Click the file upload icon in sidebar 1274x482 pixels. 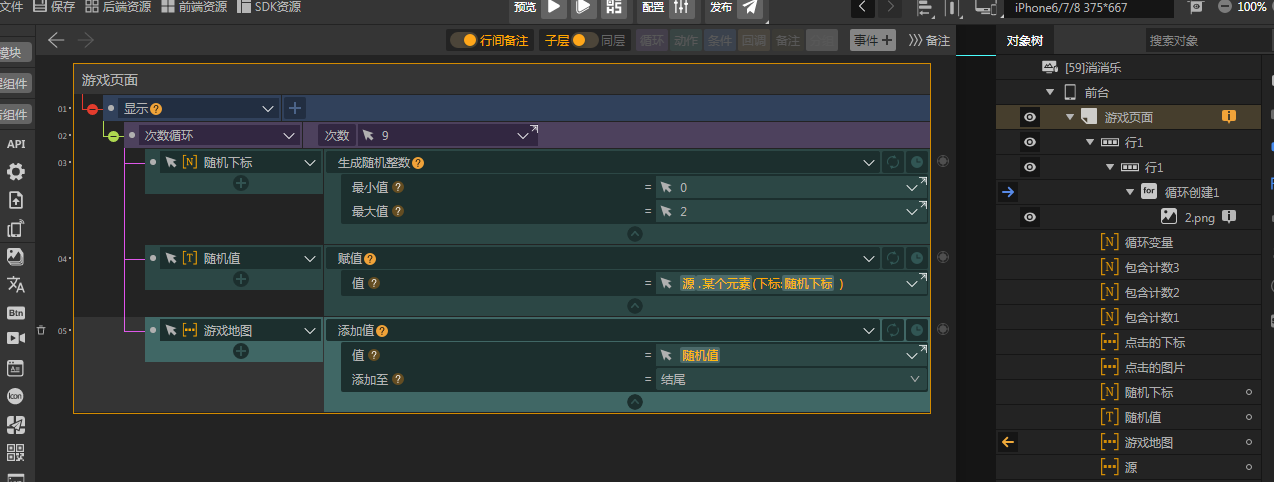[x=16, y=200]
